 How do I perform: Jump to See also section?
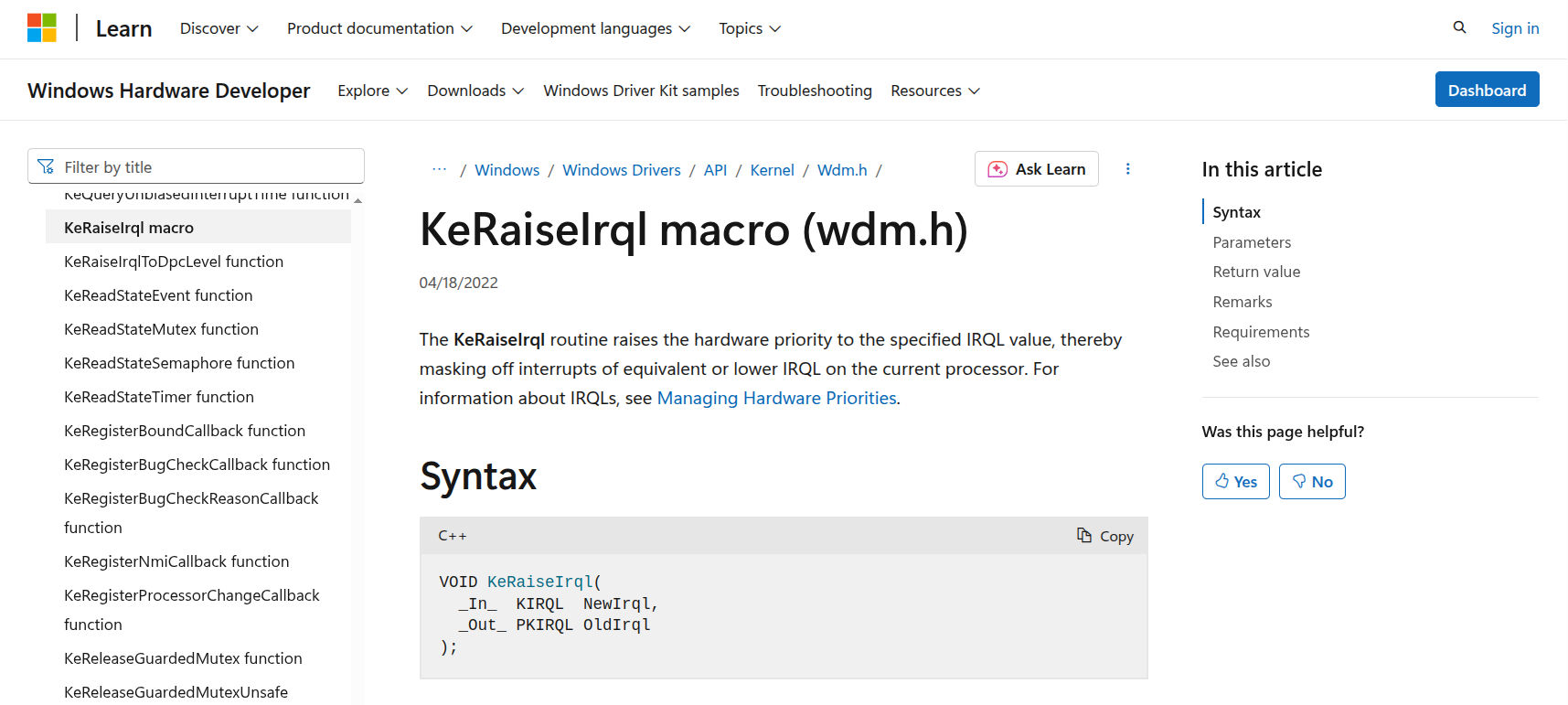point(1241,361)
